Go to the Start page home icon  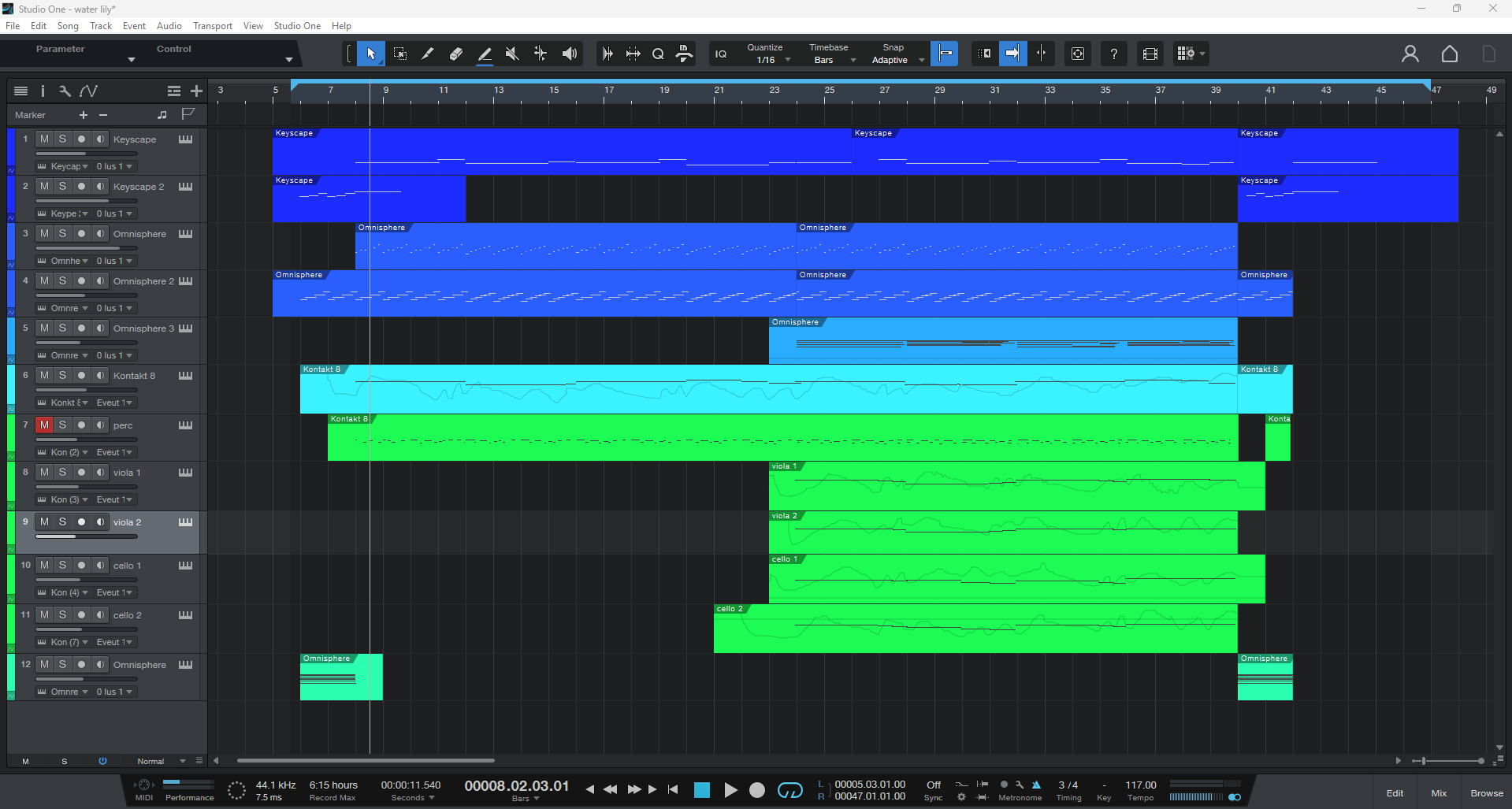(x=1450, y=54)
